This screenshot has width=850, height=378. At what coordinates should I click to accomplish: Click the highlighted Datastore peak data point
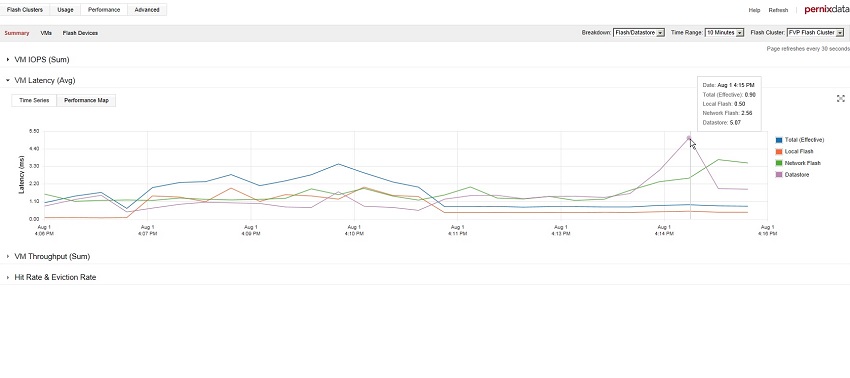point(689,138)
